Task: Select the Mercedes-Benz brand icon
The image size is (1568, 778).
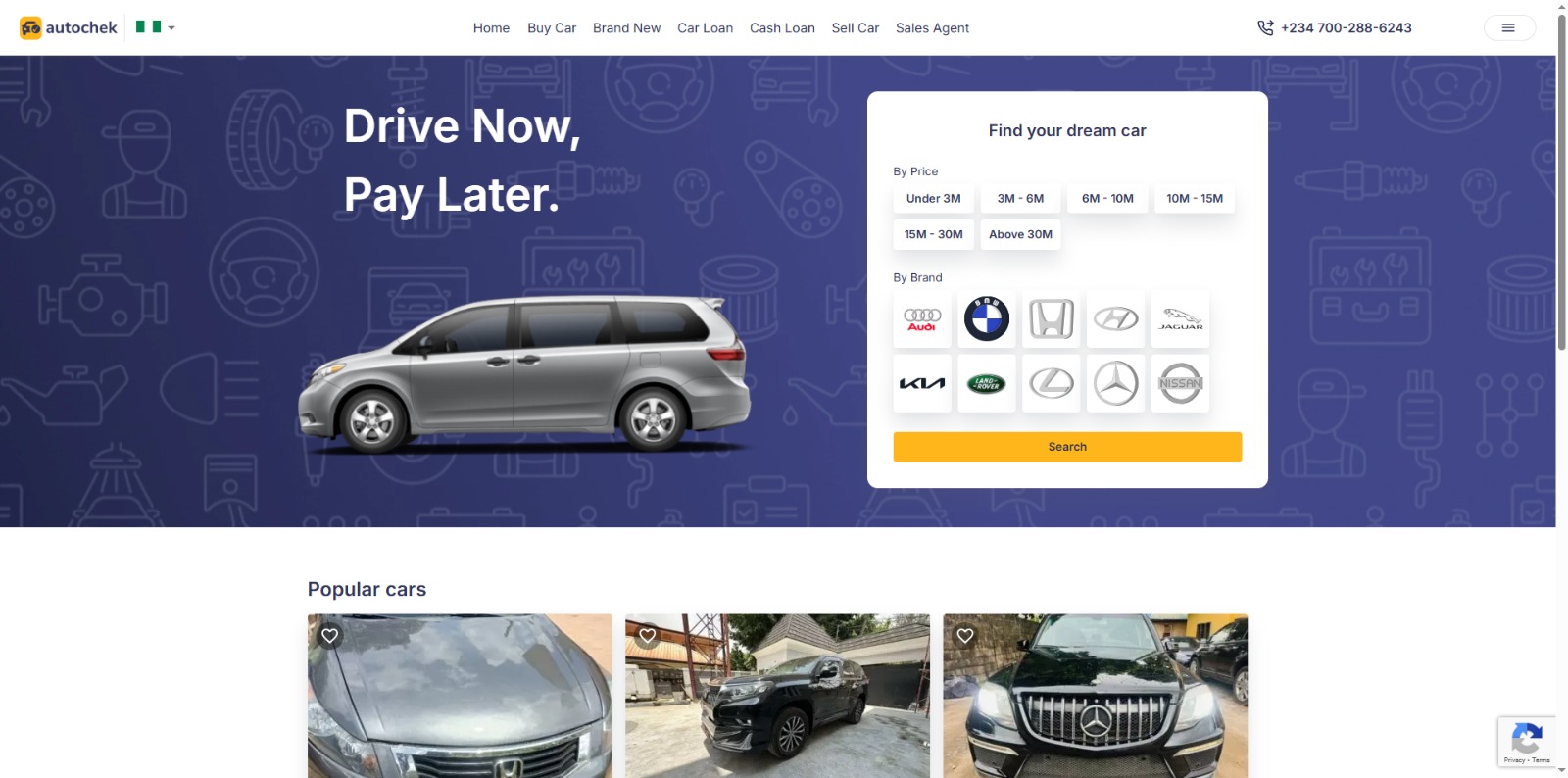Action: click(x=1116, y=383)
